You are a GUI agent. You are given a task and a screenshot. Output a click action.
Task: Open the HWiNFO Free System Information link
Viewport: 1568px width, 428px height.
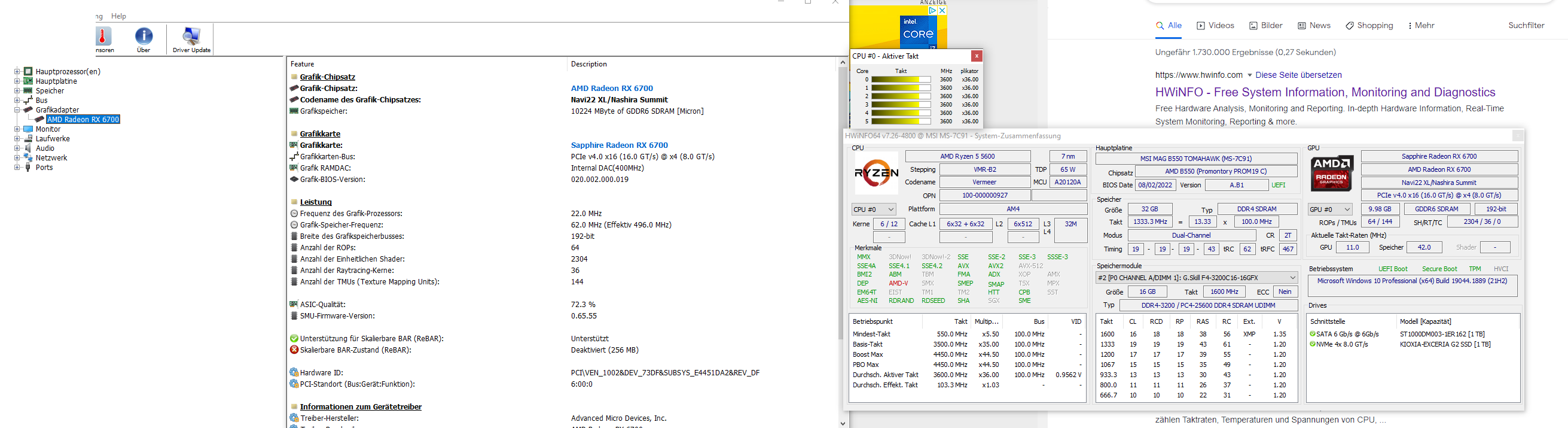tap(1324, 92)
